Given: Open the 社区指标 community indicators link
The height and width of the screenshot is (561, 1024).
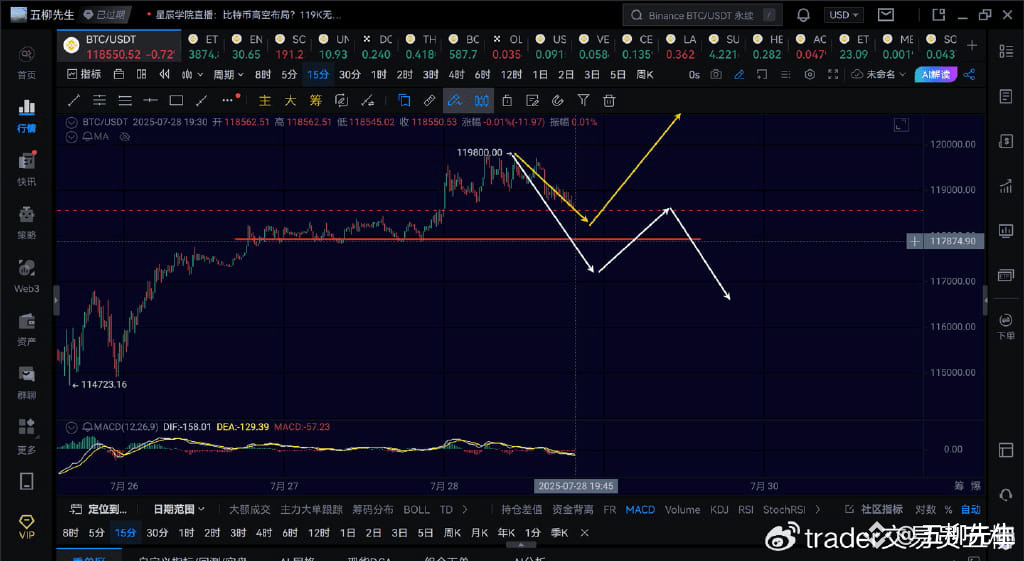Looking at the screenshot, I should click(874, 509).
